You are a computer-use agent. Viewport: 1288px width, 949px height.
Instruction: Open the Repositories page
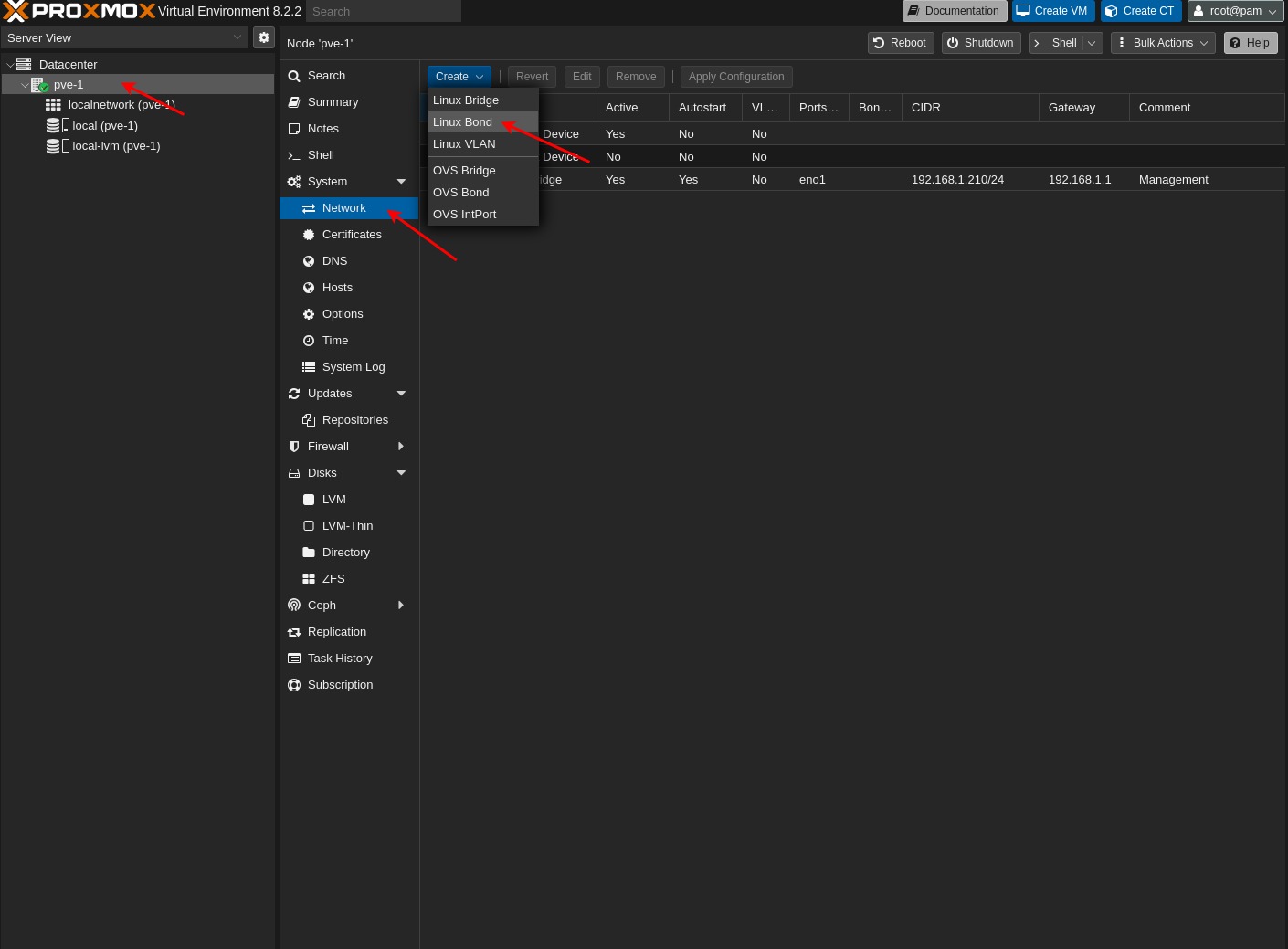[354, 420]
